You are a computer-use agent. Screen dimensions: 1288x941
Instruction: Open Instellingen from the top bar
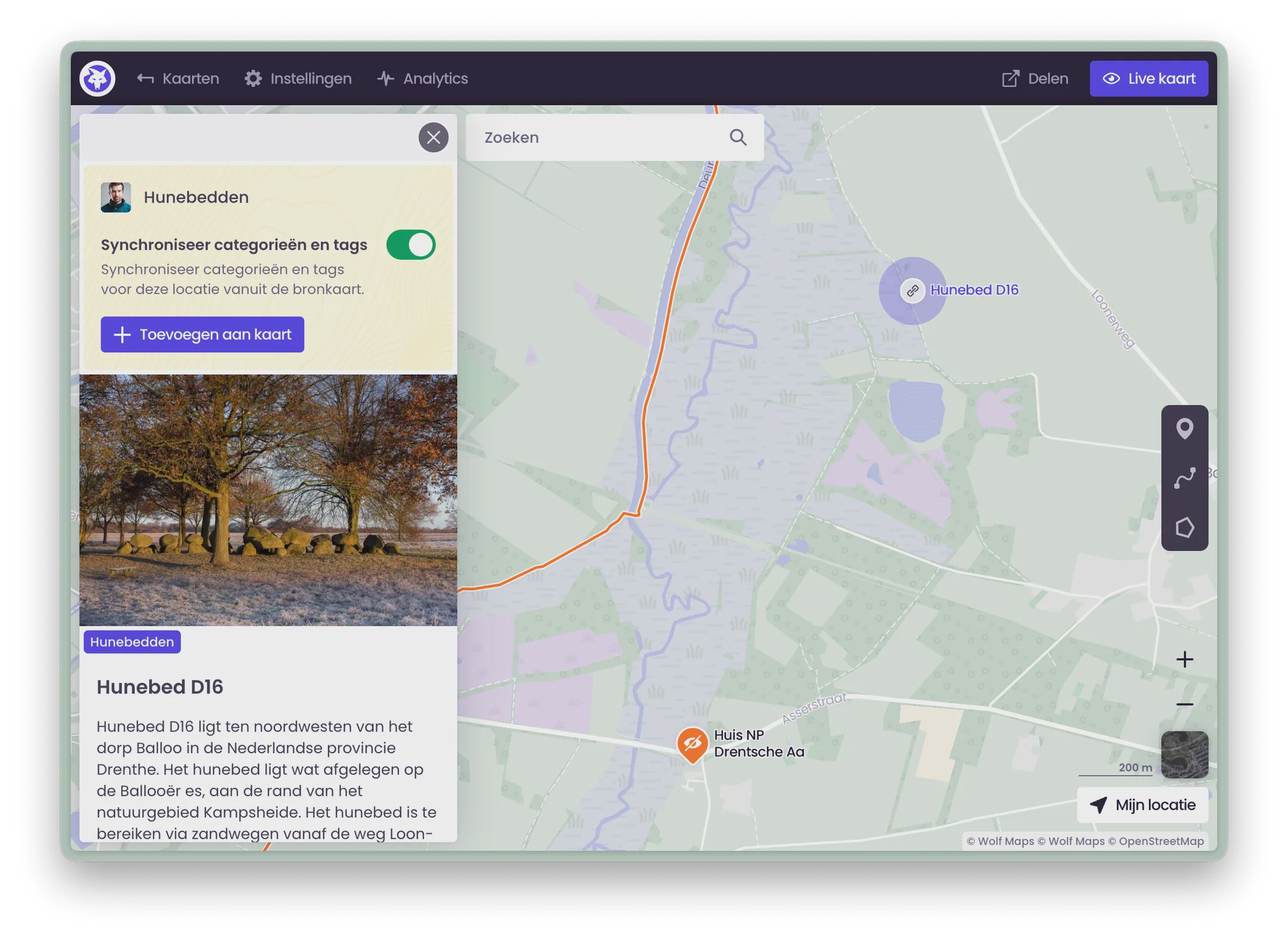pyautogui.click(x=298, y=78)
